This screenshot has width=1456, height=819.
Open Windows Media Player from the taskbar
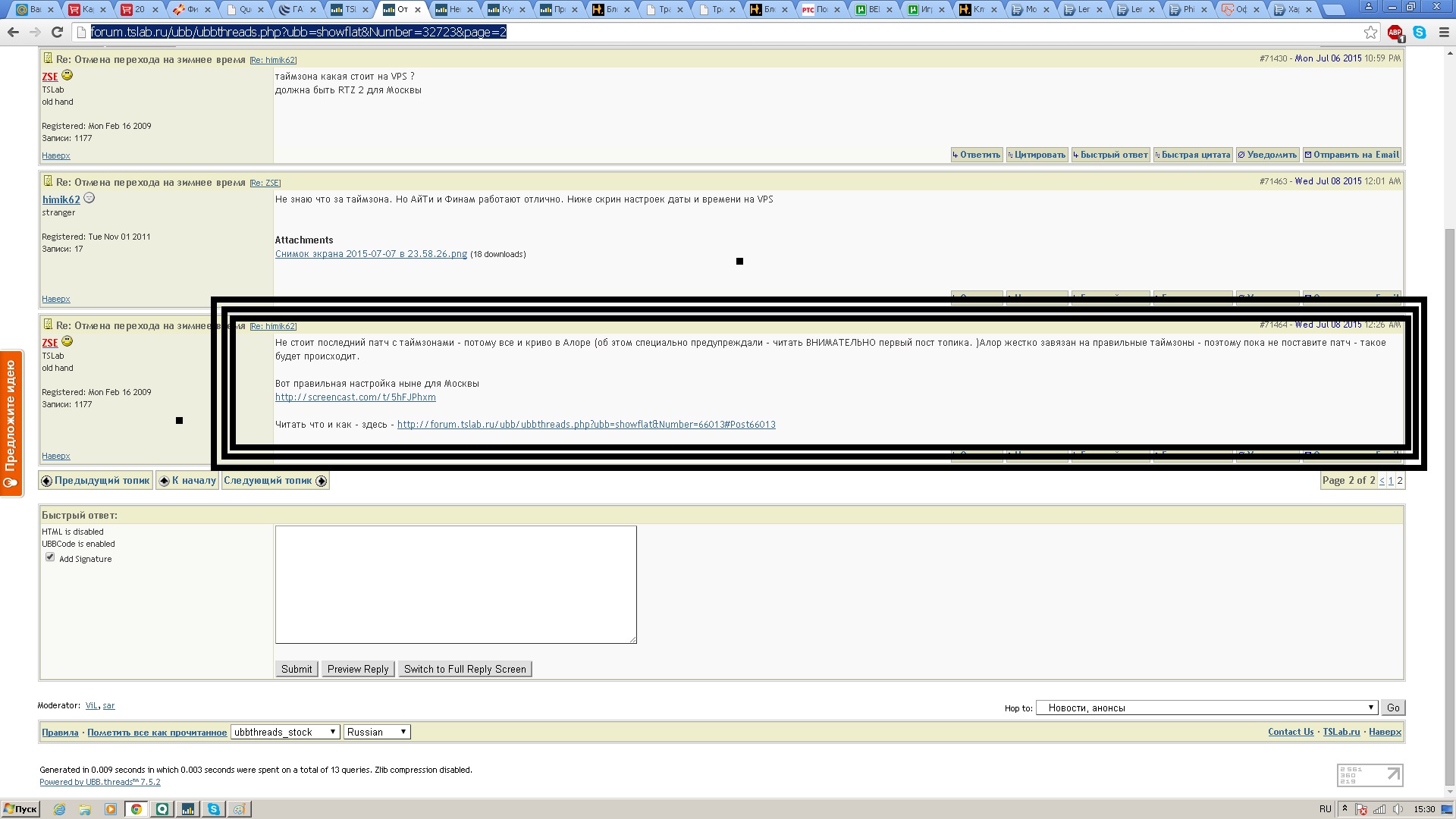point(111,809)
